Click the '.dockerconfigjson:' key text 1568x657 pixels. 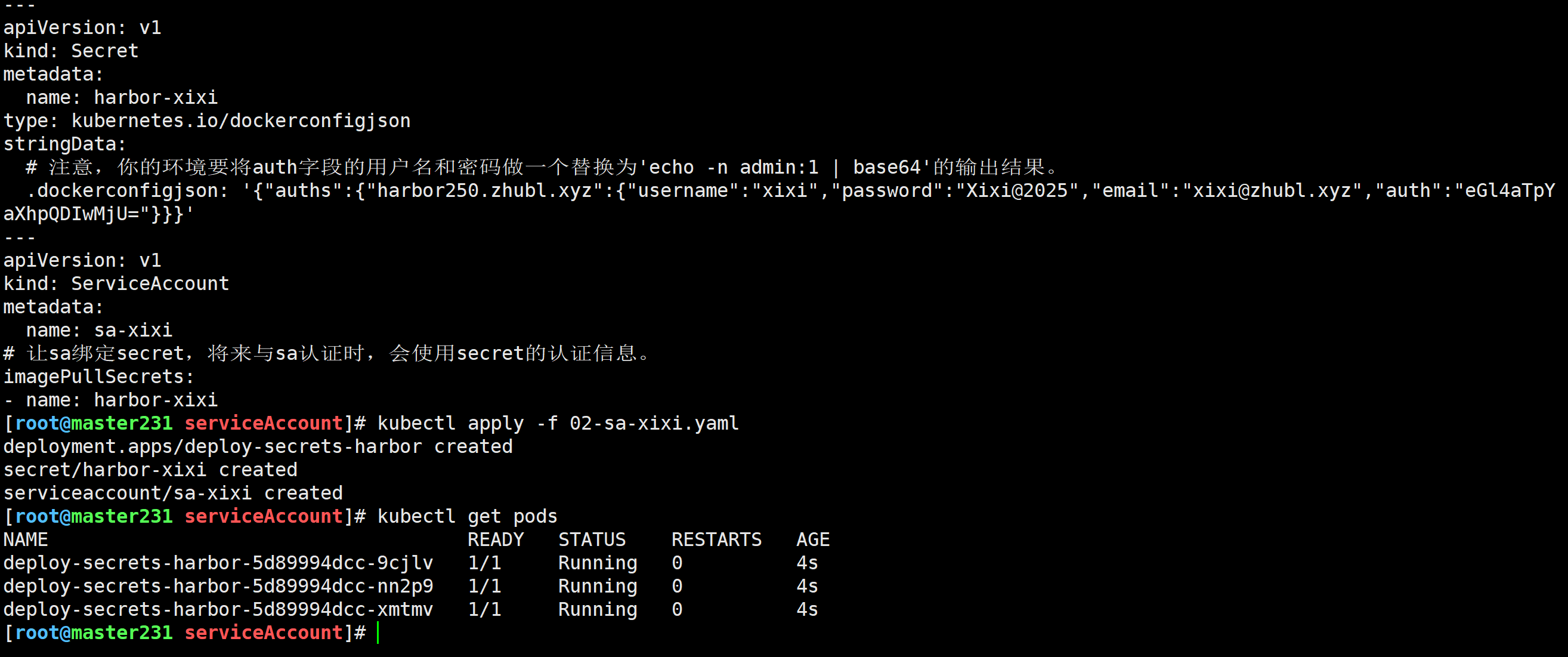[127, 190]
